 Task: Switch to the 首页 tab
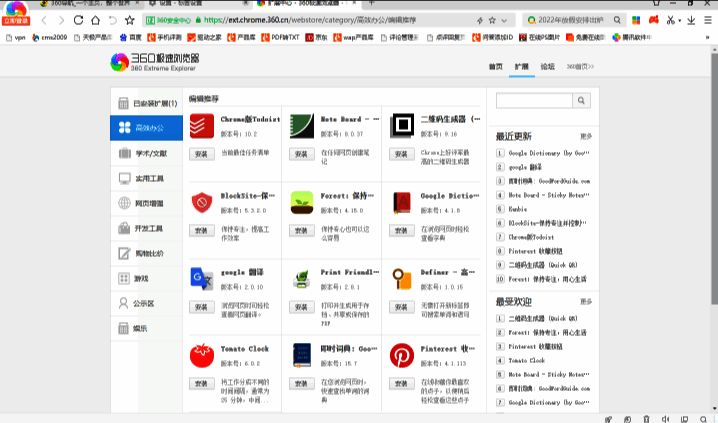495,66
